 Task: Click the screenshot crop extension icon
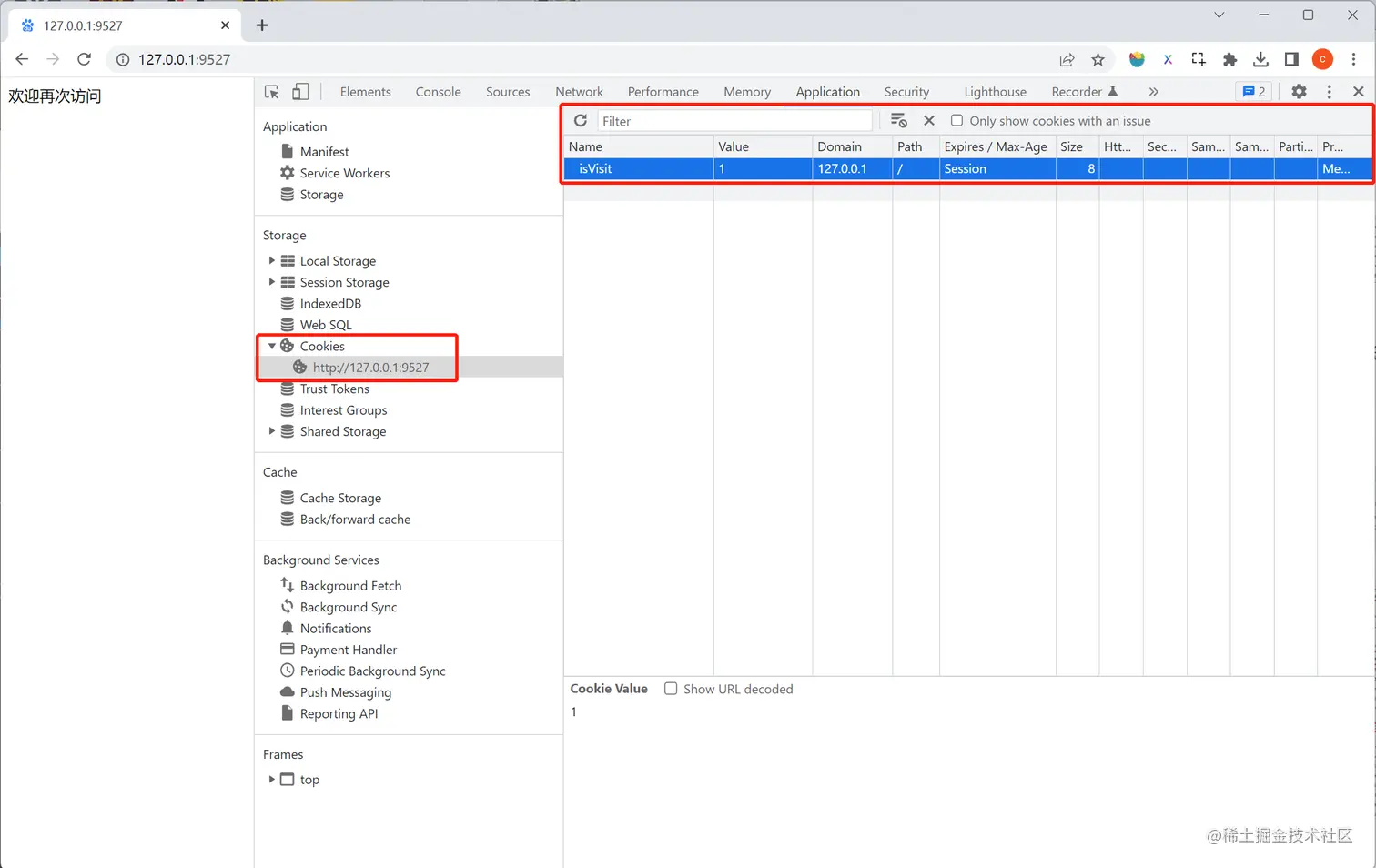tap(1199, 59)
